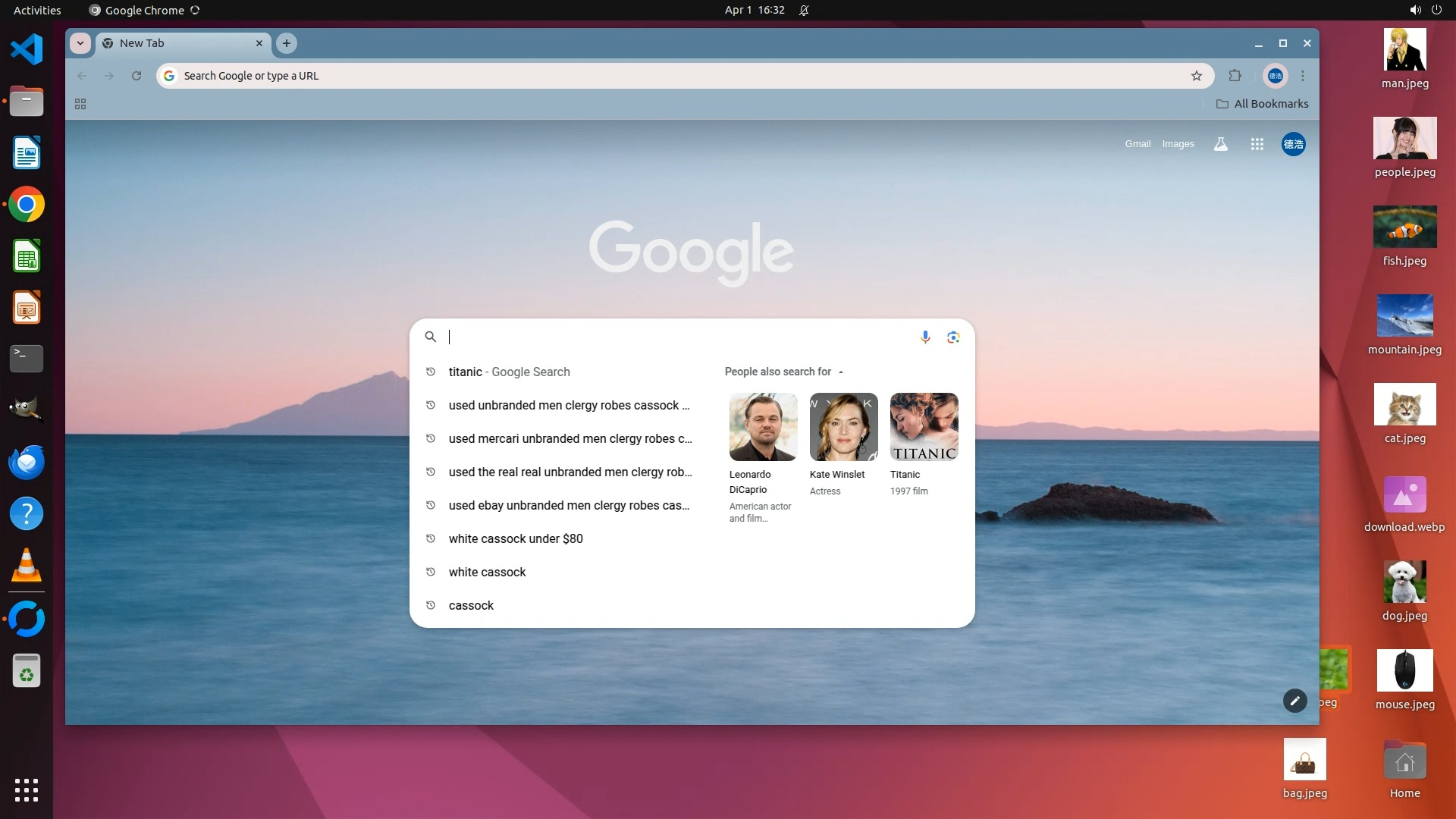1456x819 pixels.
Task: Launch VLC media player from dock
Action: [27, 566]
